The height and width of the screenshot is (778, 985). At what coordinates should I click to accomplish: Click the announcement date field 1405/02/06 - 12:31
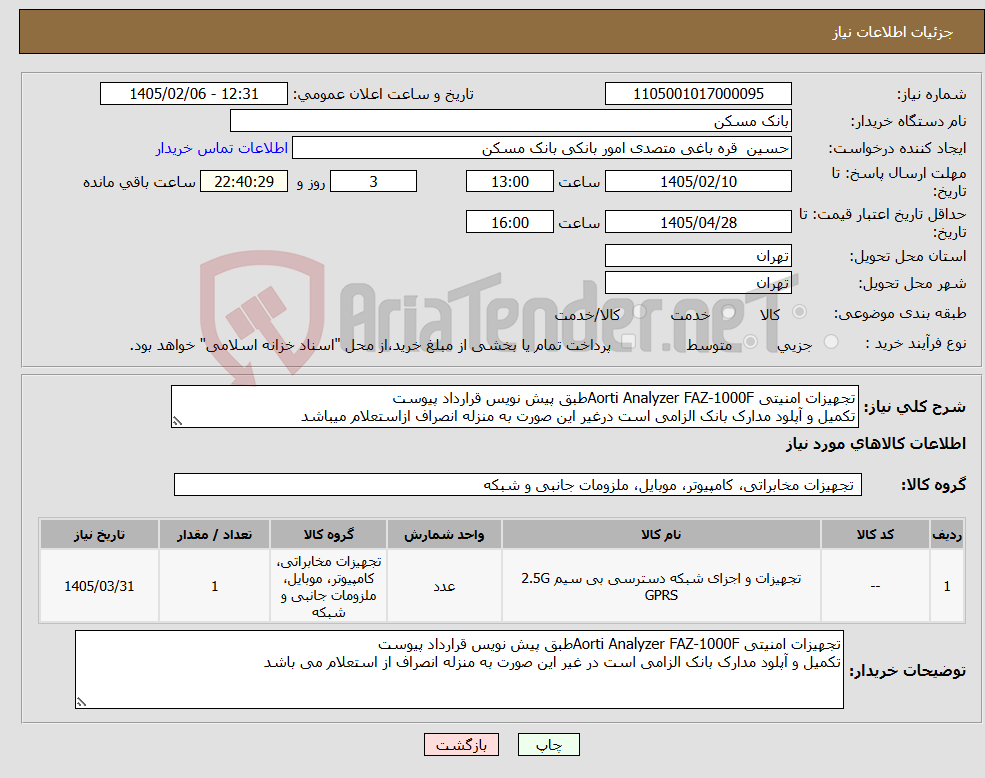click(x=193, y=94)
